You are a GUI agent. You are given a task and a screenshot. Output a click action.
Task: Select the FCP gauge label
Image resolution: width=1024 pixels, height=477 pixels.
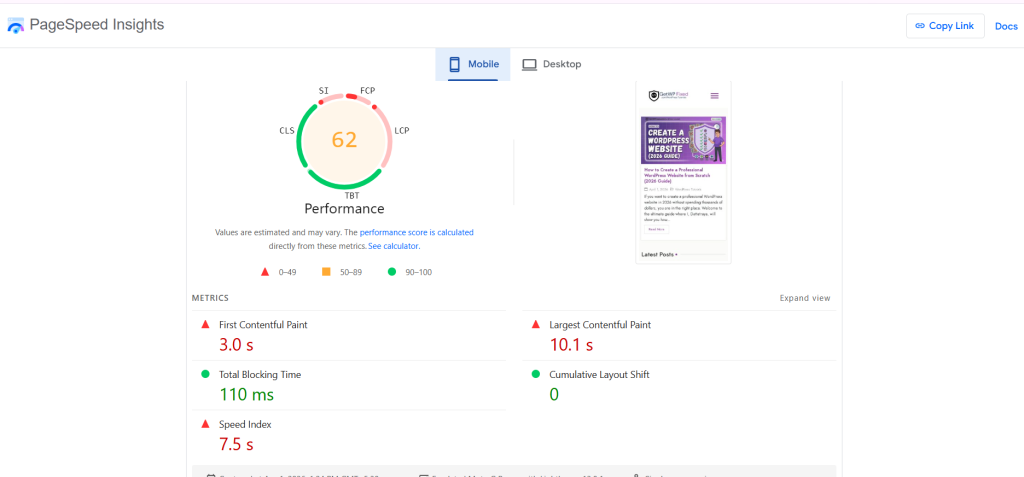coord(368,90)
